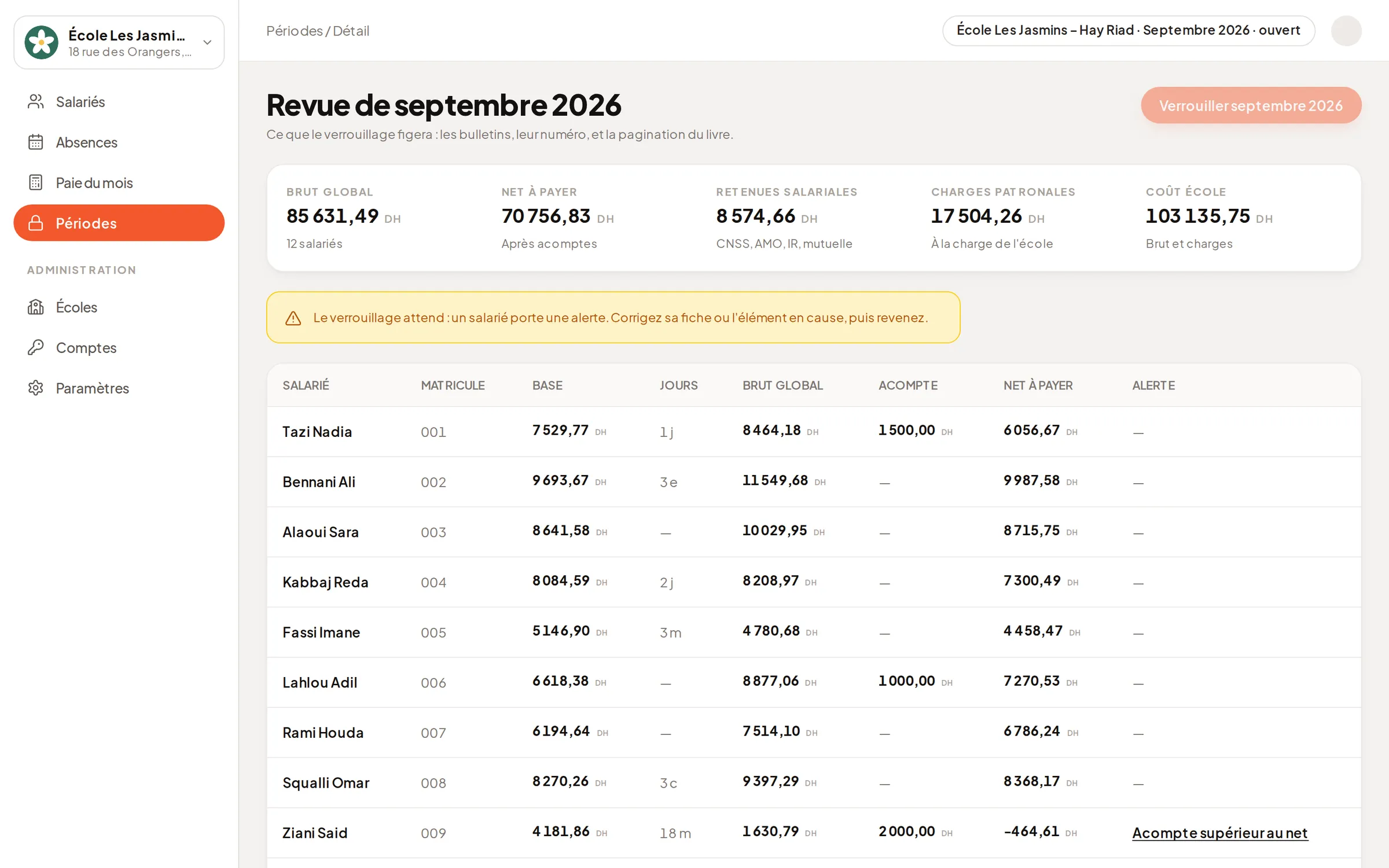Viewport: 1389px width, 868px height.
Task: Click Lahlou Adil in the table
Action: pyautogui.click(x=319, y=683)
